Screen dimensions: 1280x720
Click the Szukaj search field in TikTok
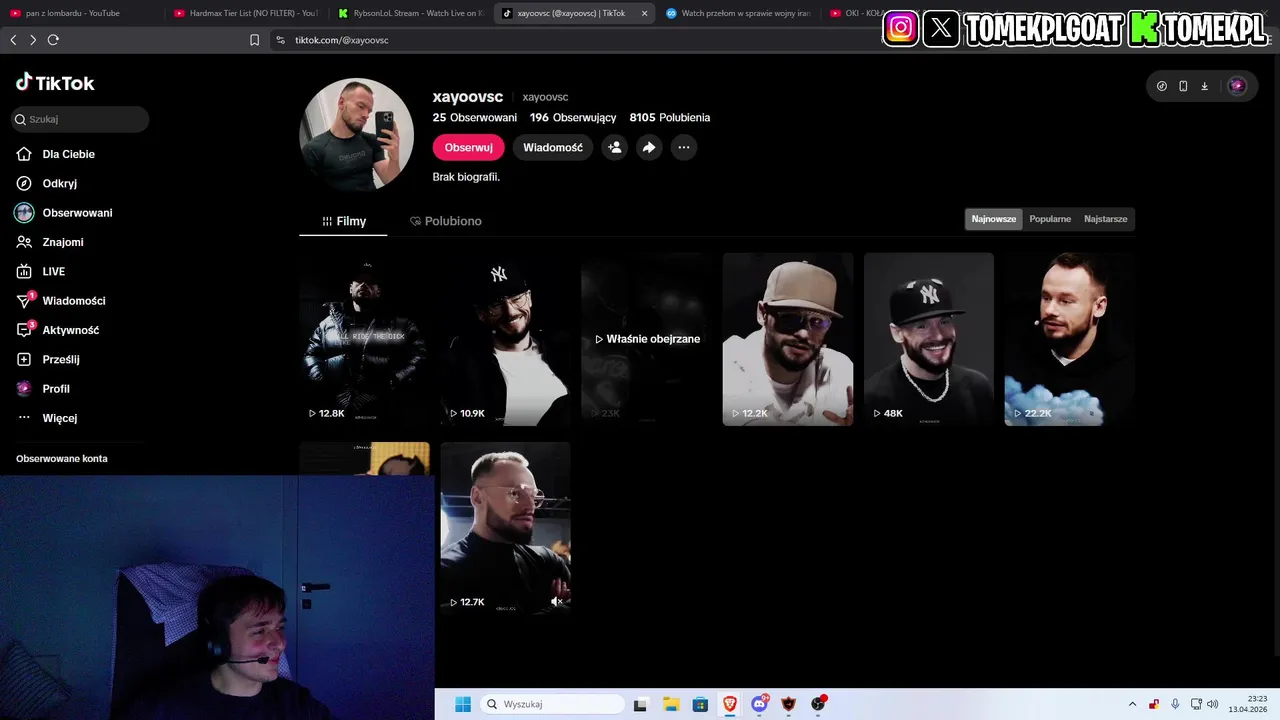coord(81,119)
